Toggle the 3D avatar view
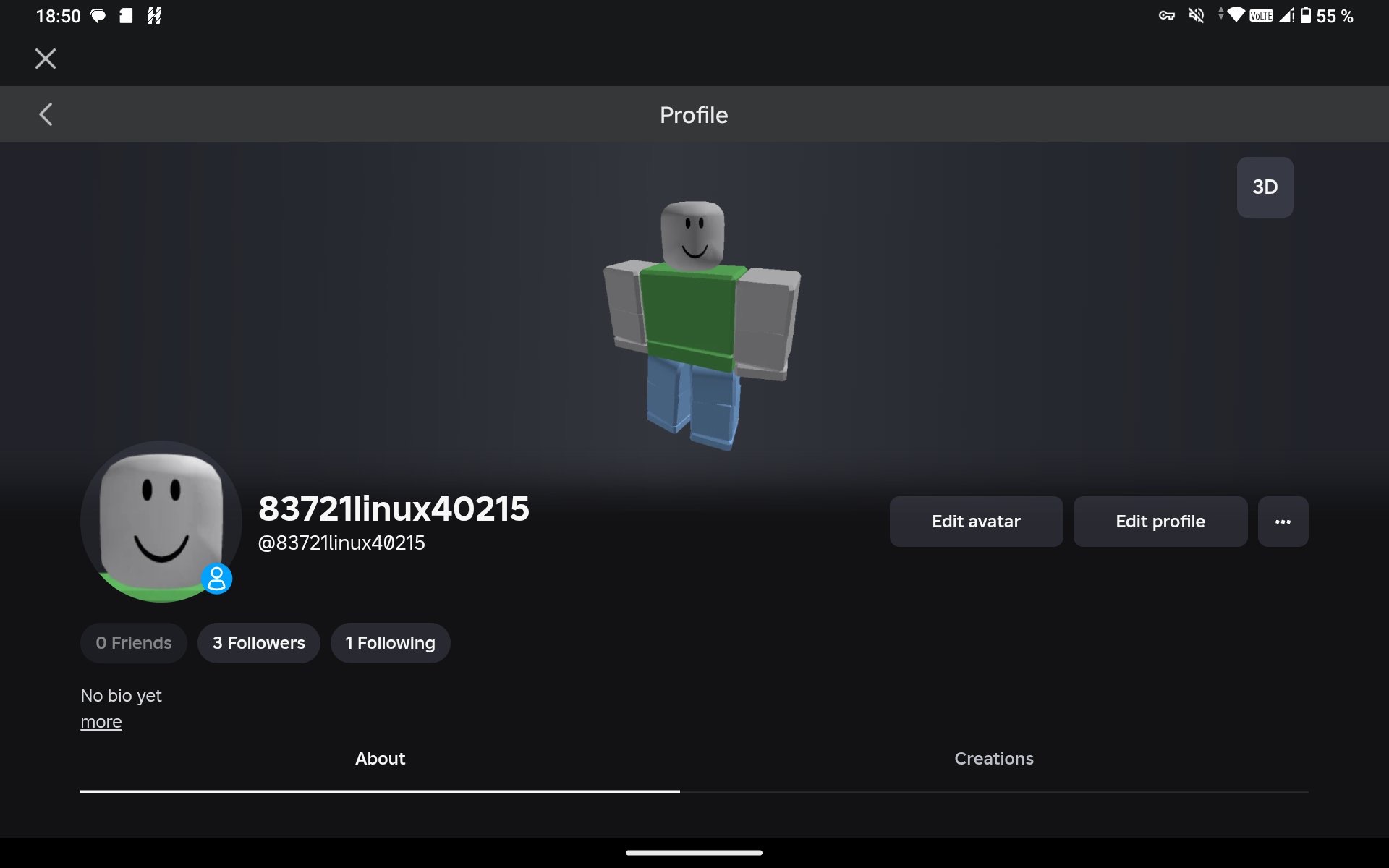The height and width of the screenshot is (868, 1389). tap(1265, 187)
